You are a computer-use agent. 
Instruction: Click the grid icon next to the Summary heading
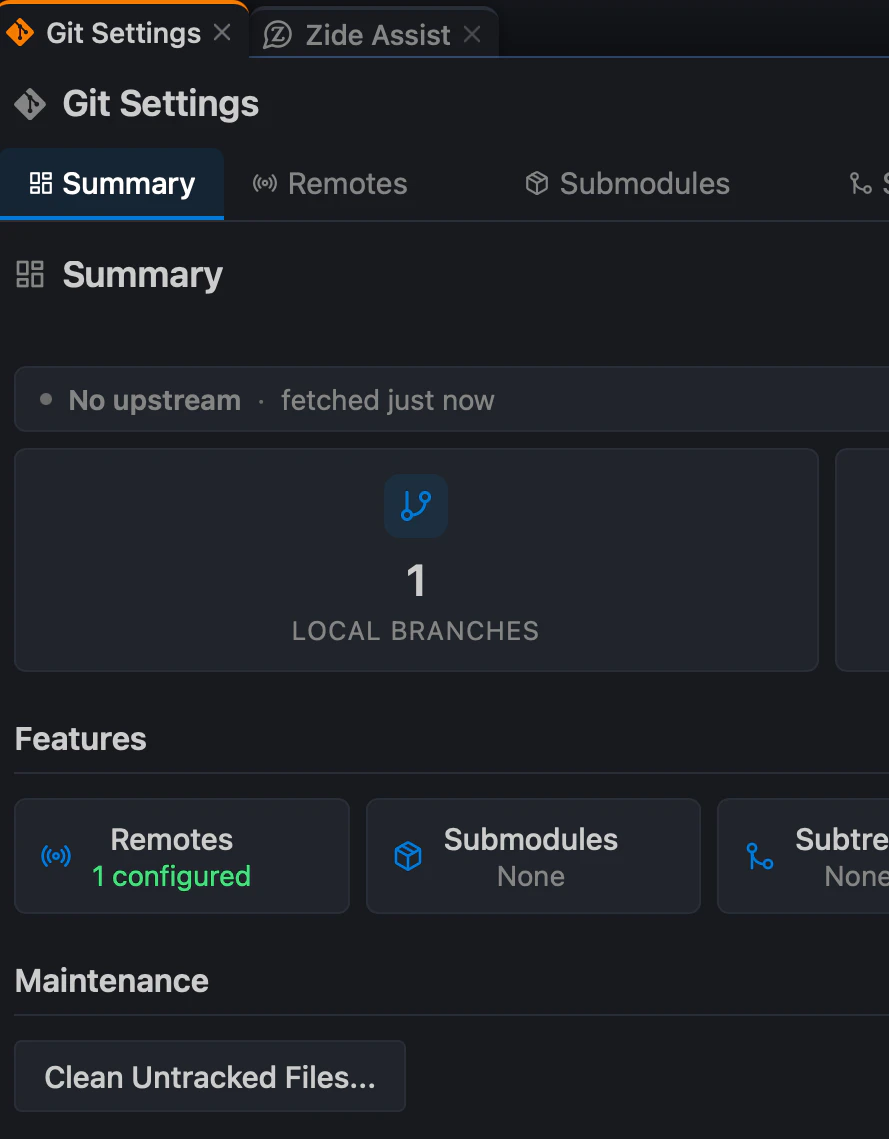tap(30, 275)
